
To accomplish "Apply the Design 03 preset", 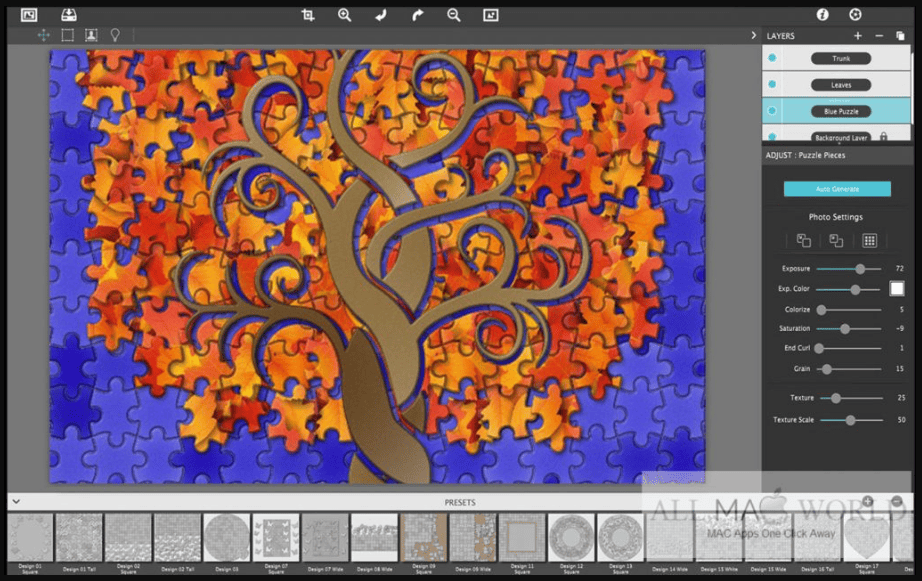I will click(x=226, y=537).
